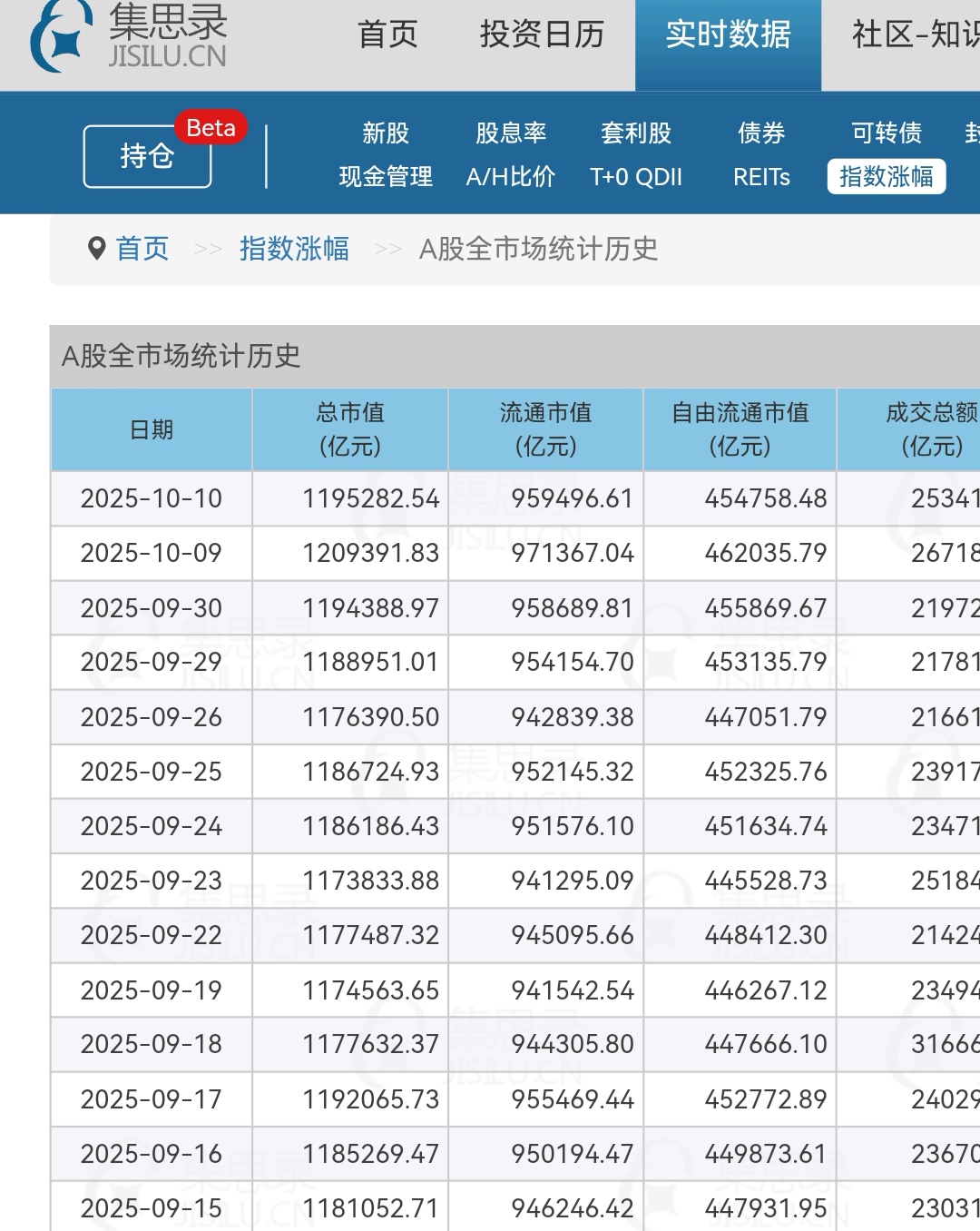Open the 可转债 submenu item
Image resolution: width=980 pixels, height=1231 pixels.
pos(887,133)
